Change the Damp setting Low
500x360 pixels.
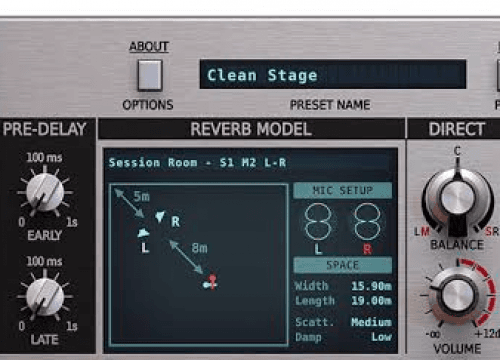(x=382, y=337)
